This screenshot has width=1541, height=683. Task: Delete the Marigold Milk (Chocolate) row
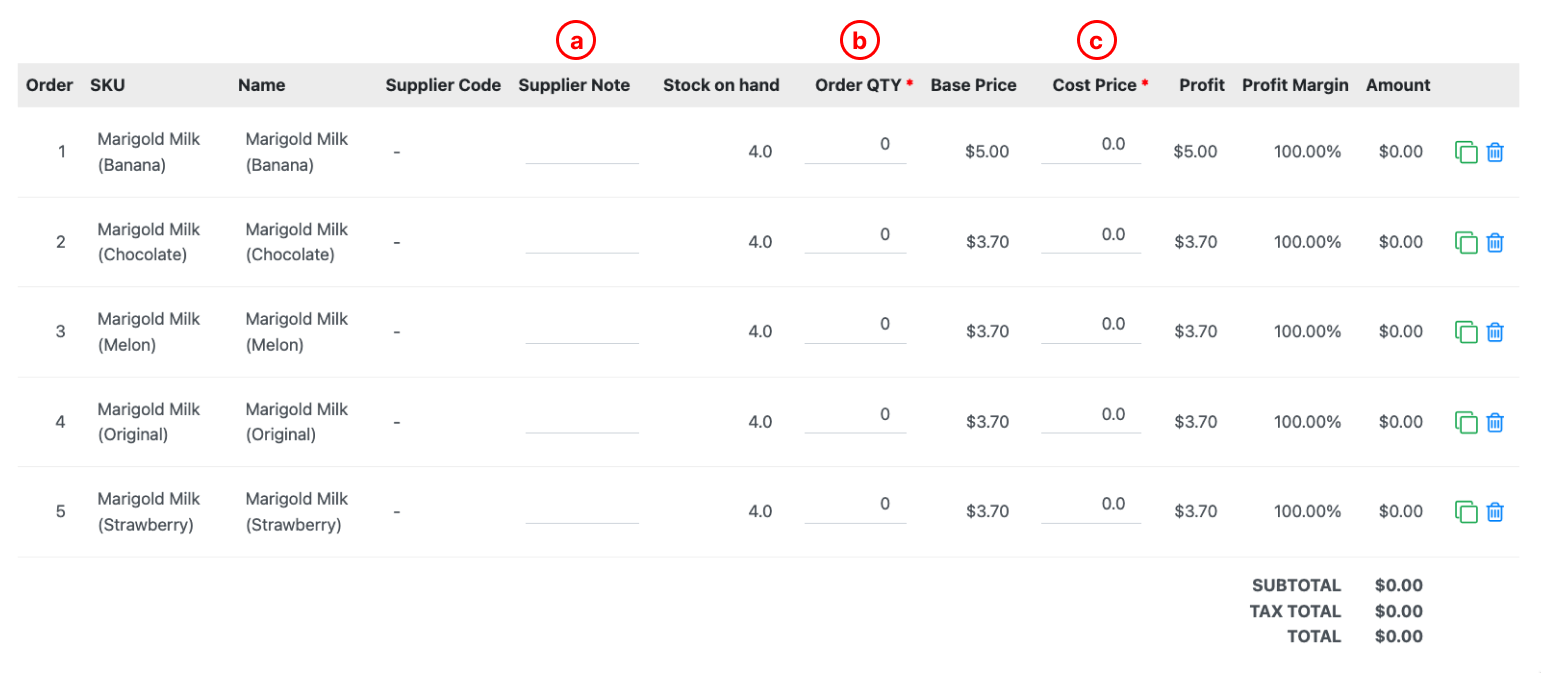coord(1495,242)
